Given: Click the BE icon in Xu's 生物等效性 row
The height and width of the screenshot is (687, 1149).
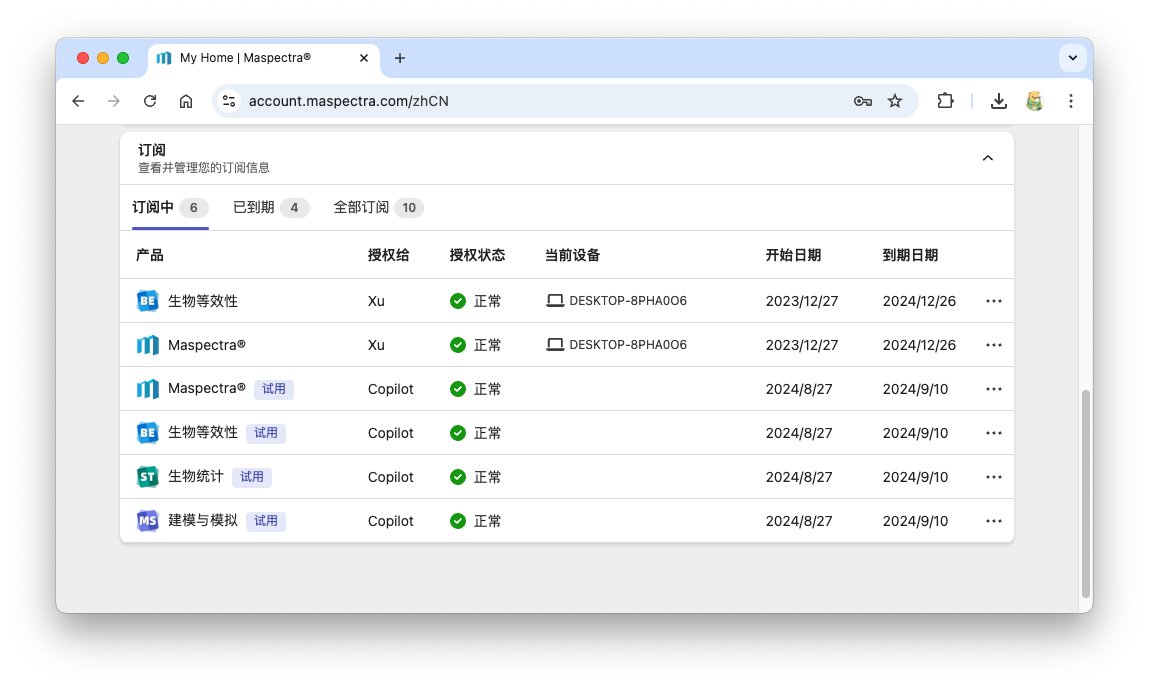Looking at the screenshot, I should (x=147, y=301).
